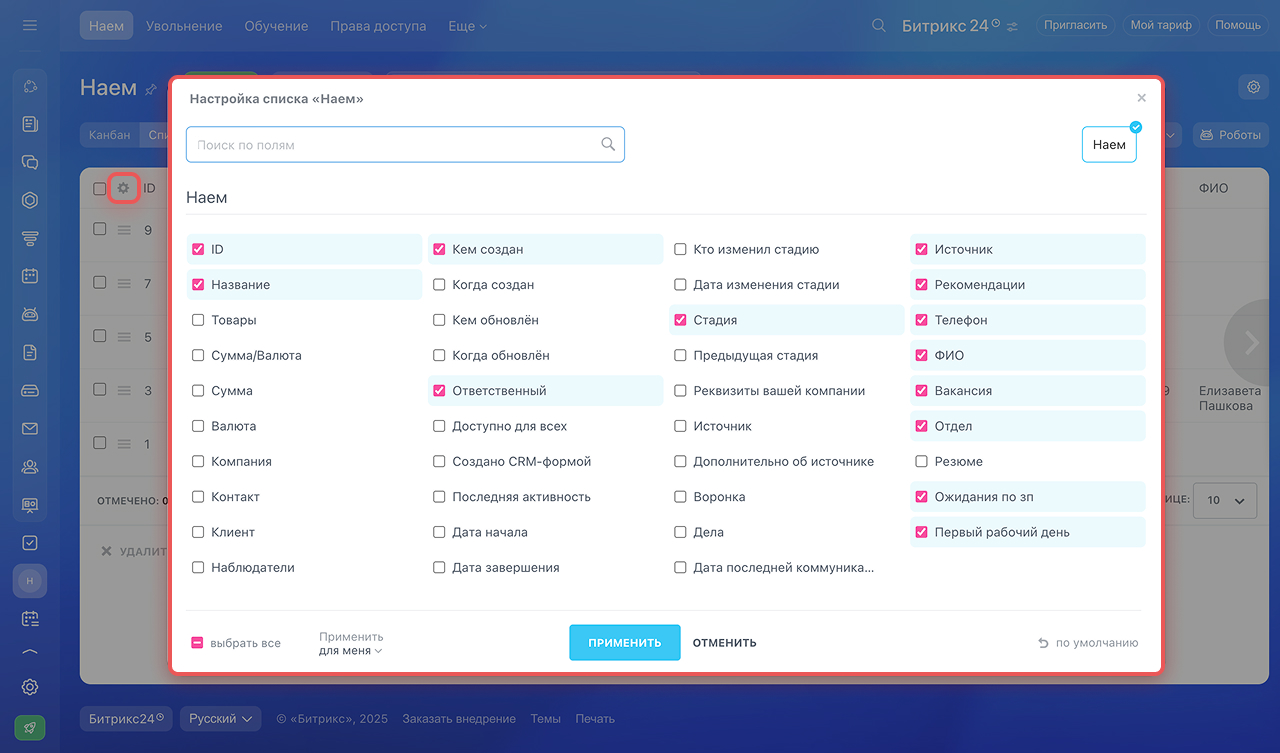Select the Наем section chip in dialog

click(x=1109, y=144)
